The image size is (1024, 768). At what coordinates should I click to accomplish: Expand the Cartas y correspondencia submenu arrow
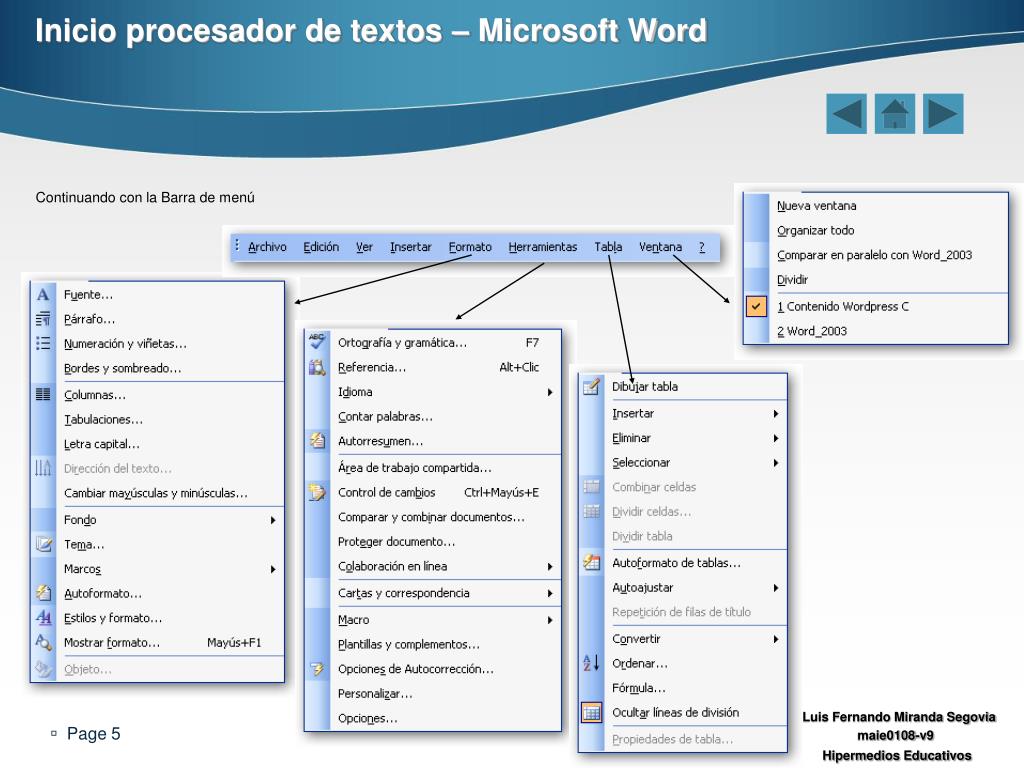pyautogui.click(x=550, y=593)
